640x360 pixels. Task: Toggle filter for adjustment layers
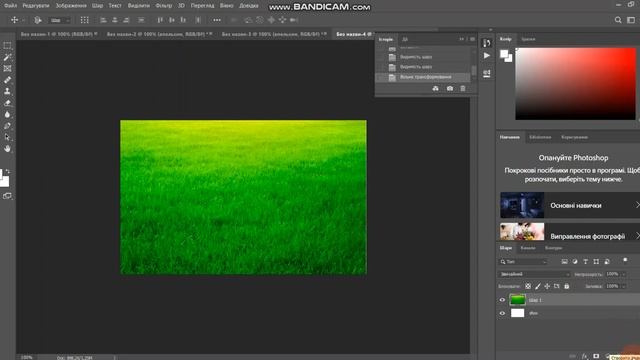[575, 262]
